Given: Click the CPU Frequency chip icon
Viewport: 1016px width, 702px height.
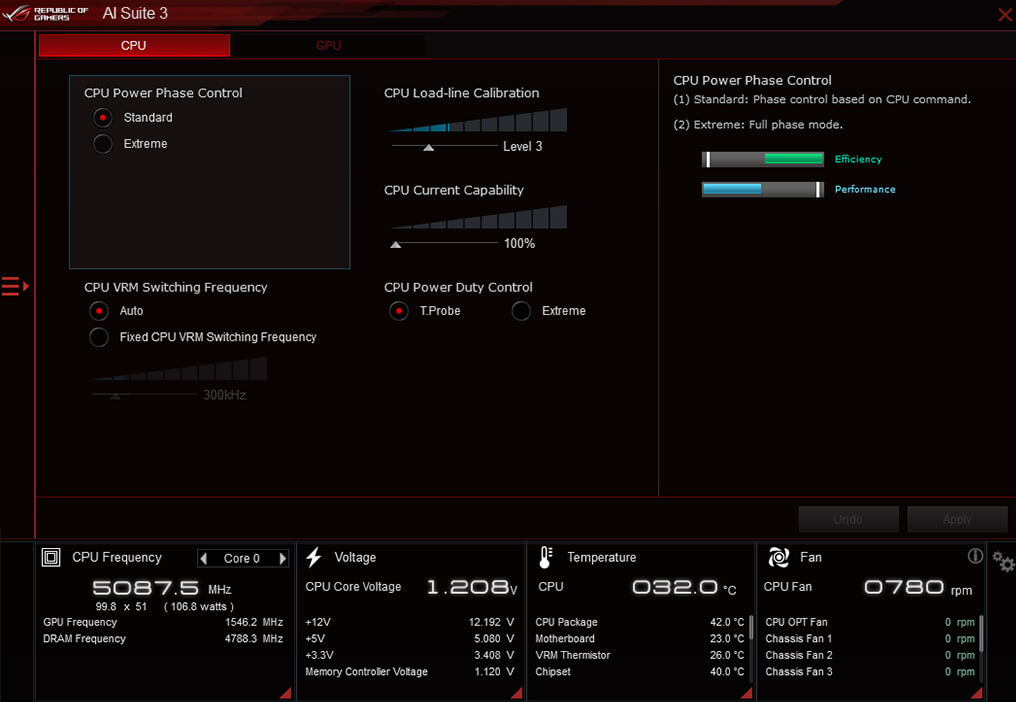Looking at the screenshot, I should pos(51,557).
